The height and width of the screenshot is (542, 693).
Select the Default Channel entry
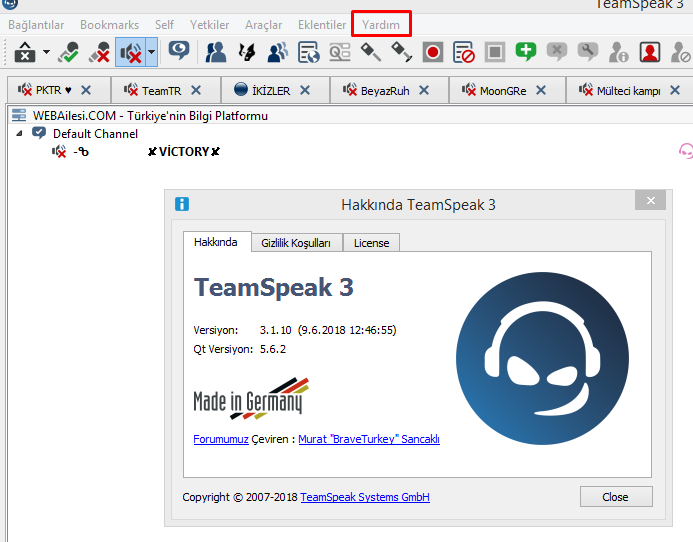point(95,134)
